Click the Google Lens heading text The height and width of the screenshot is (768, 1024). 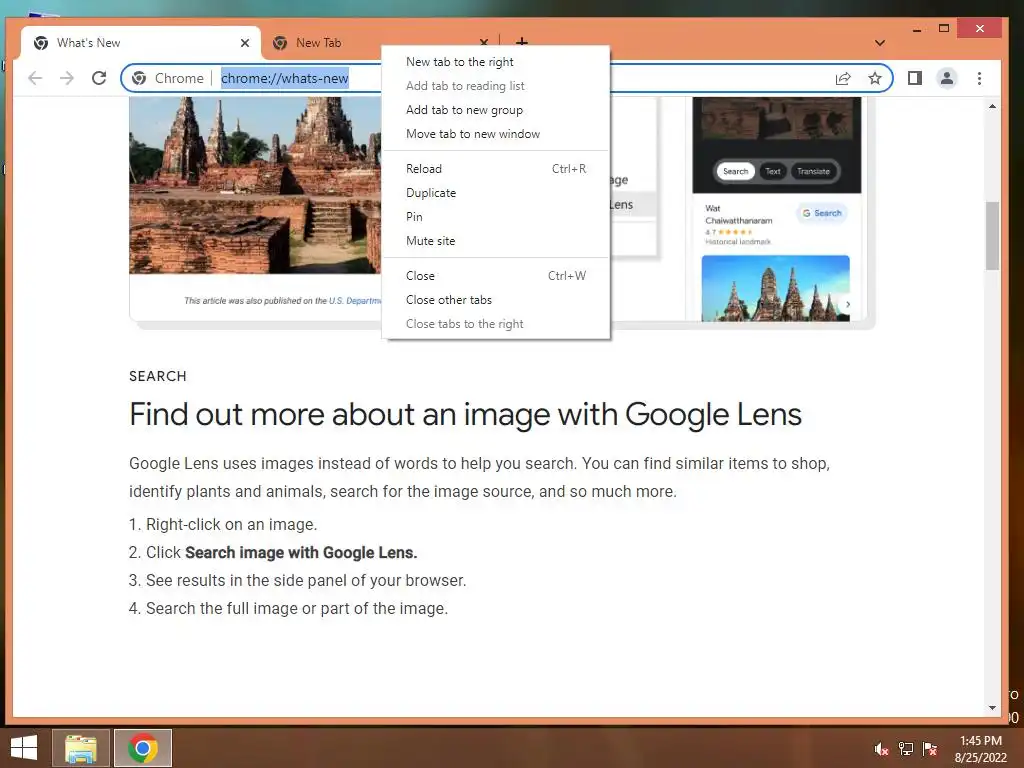[465, 415]
